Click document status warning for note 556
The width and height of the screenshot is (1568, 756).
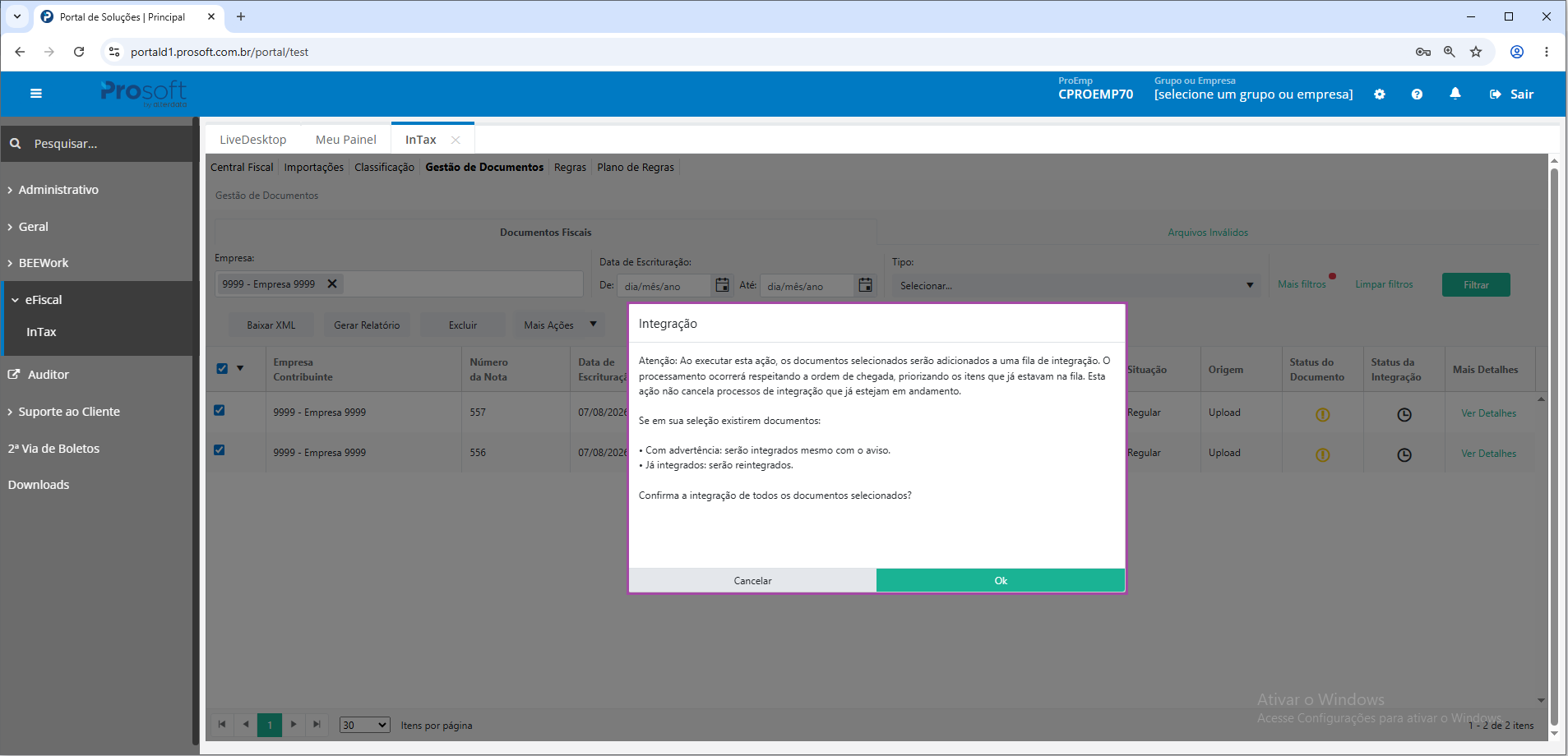tap(1322, 454)
